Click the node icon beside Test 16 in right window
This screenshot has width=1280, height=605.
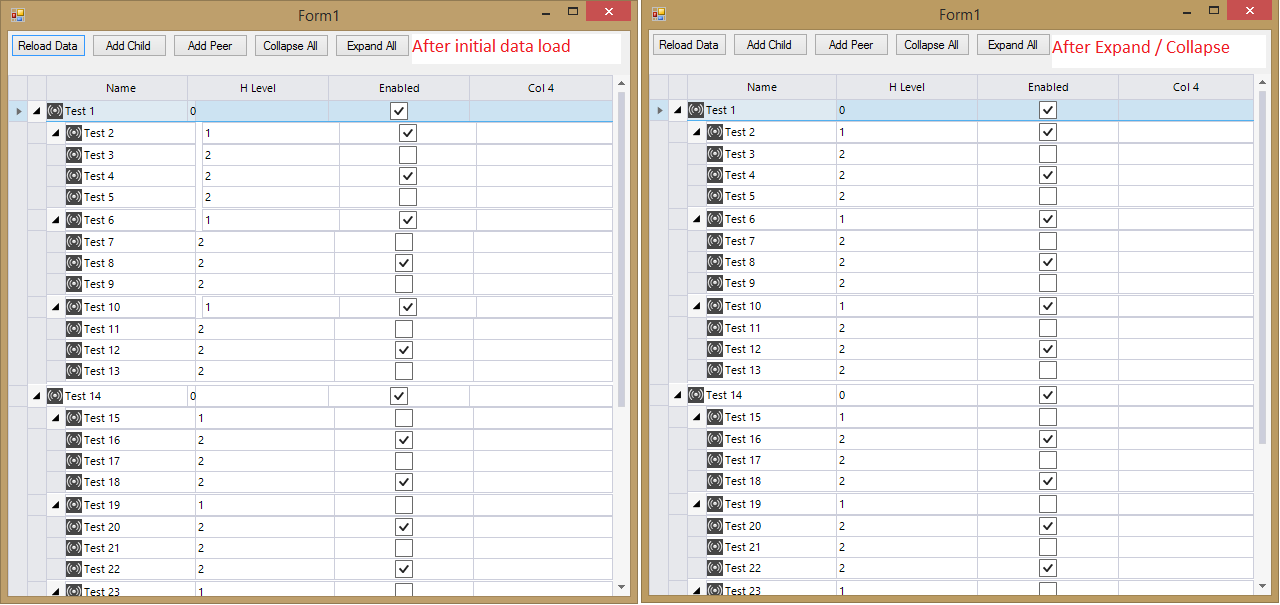click(x=715, y=439)
